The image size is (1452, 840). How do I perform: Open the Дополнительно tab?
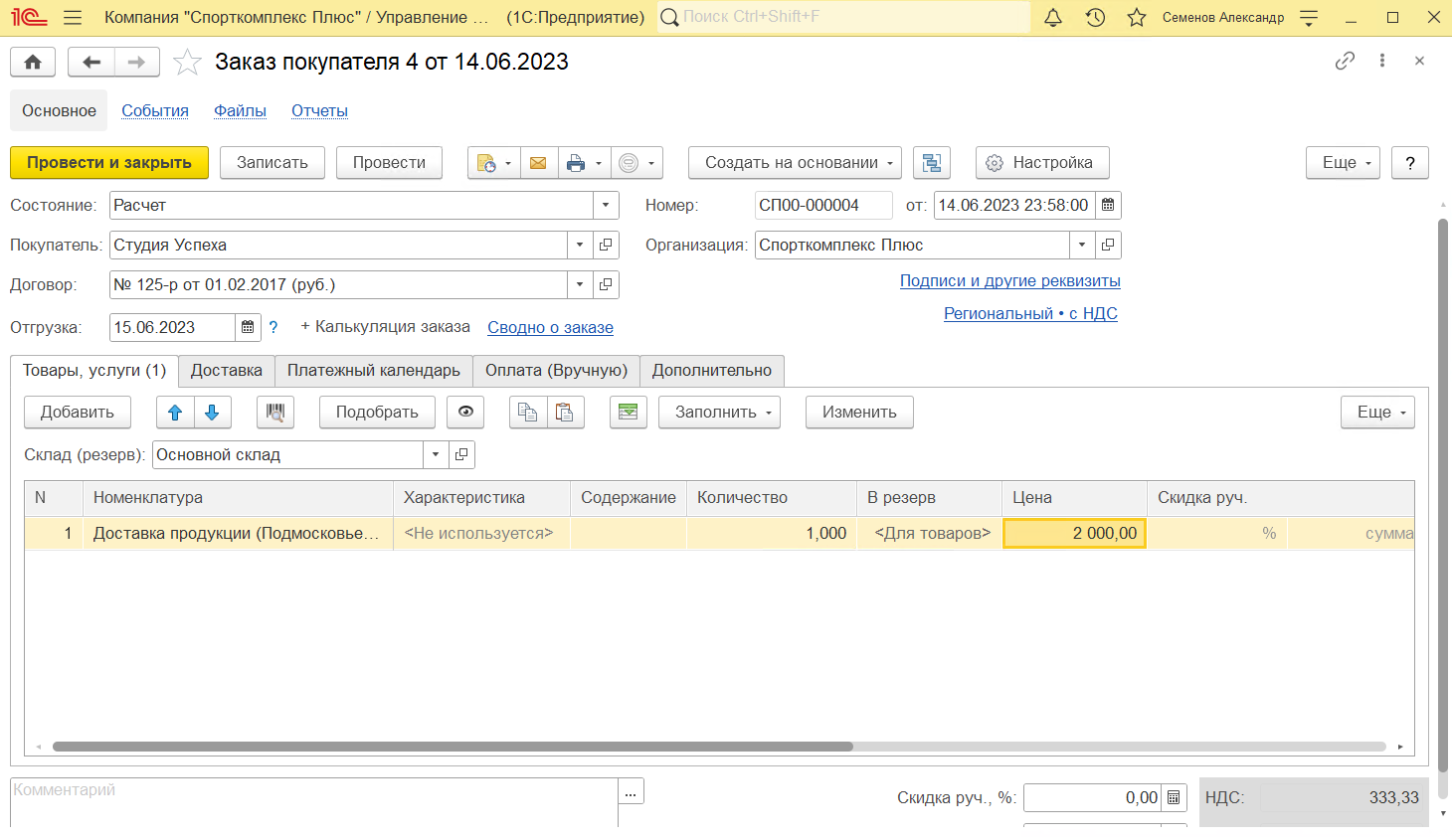(x=712, y=371)
